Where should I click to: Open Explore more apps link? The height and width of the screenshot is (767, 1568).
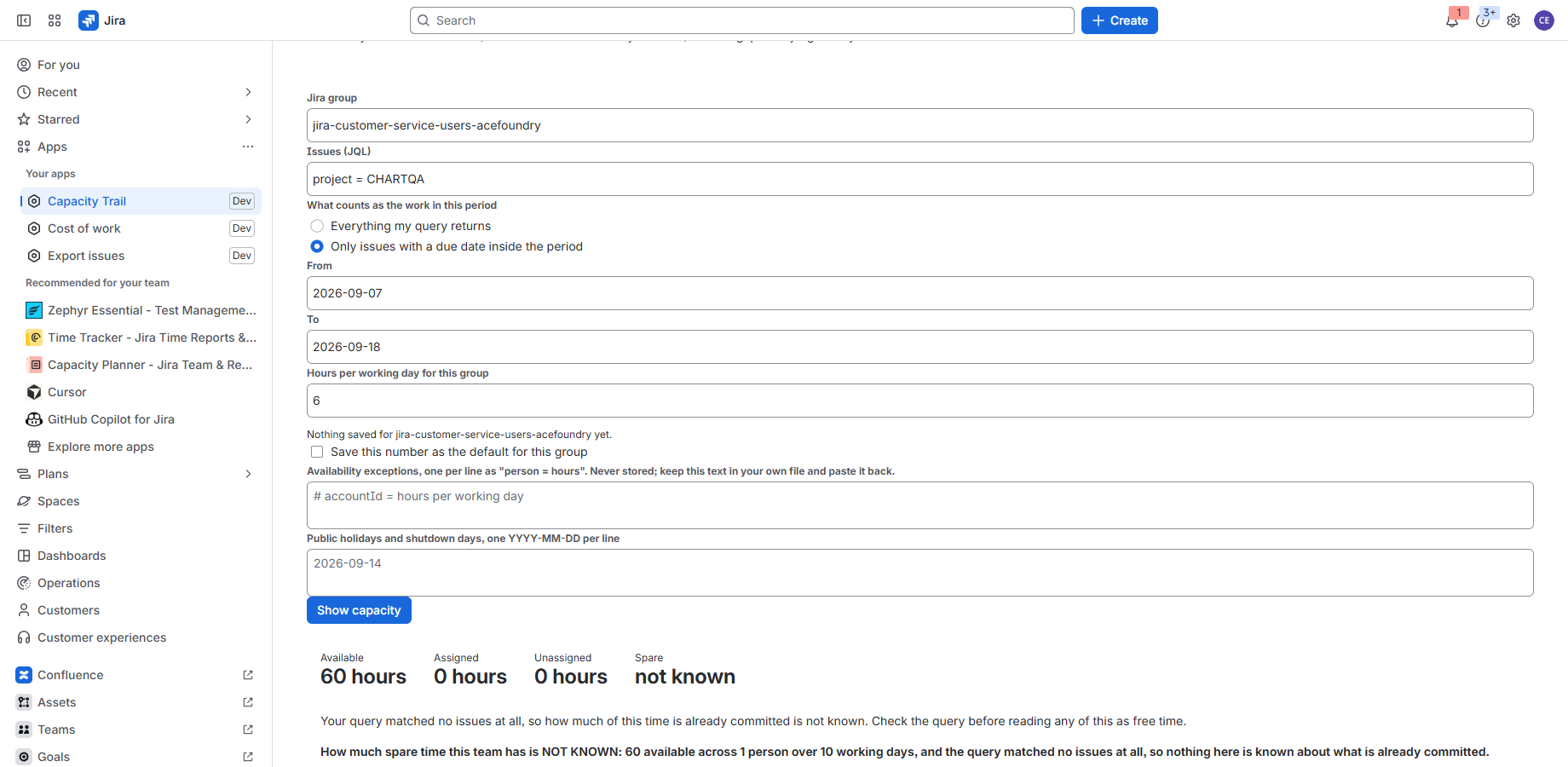[141, 447]
